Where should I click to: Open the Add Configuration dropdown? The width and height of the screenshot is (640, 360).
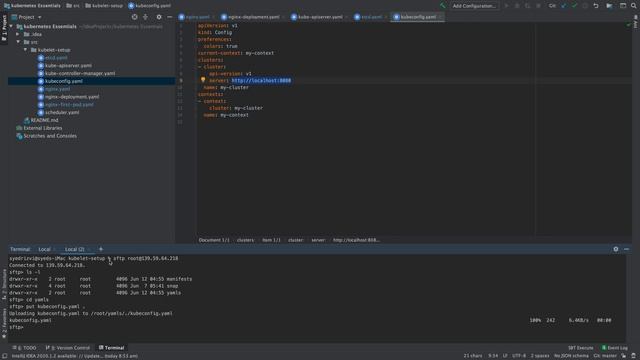point(474,6)
